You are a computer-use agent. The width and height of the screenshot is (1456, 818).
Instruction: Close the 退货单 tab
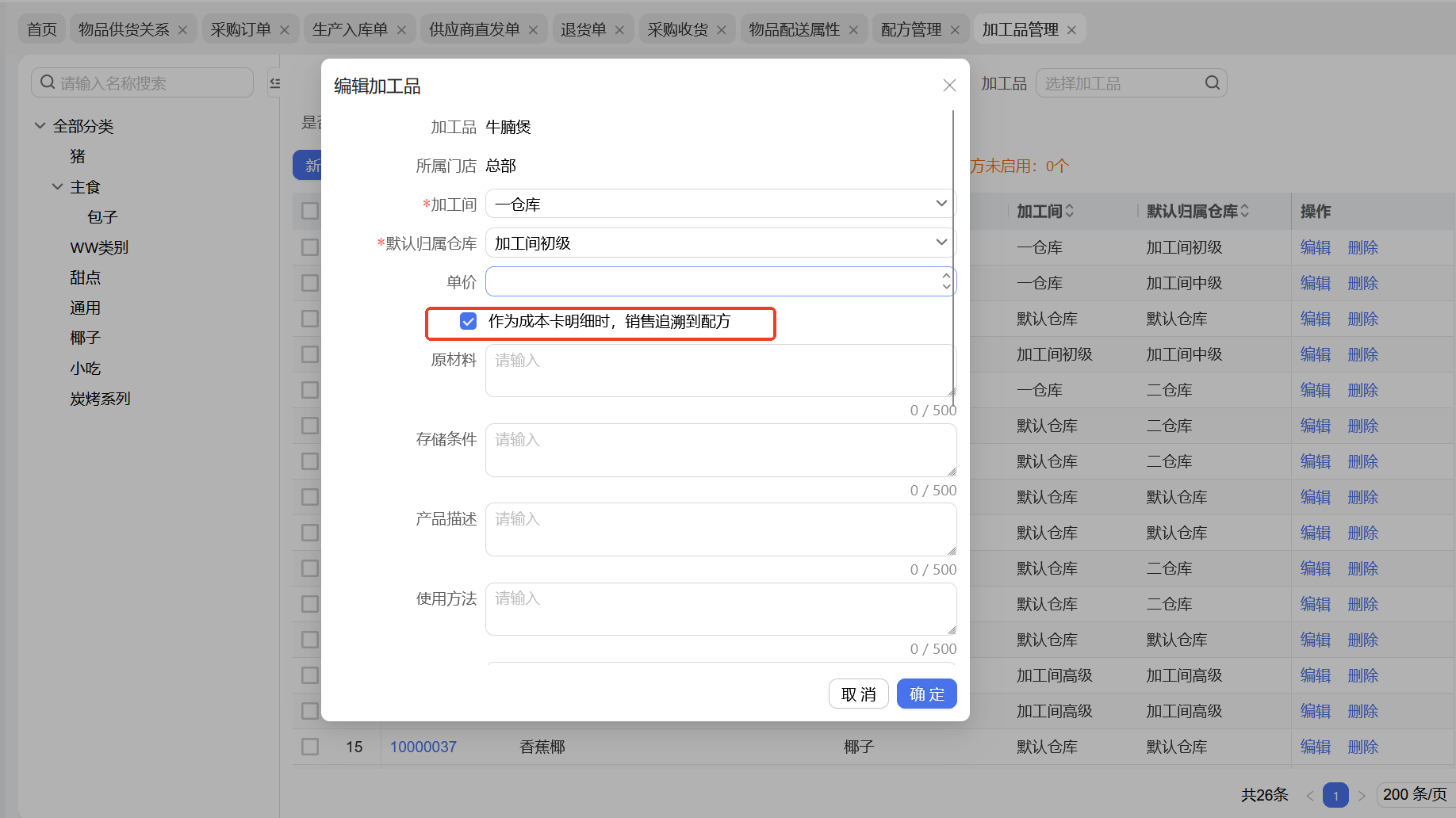point(619,30)
